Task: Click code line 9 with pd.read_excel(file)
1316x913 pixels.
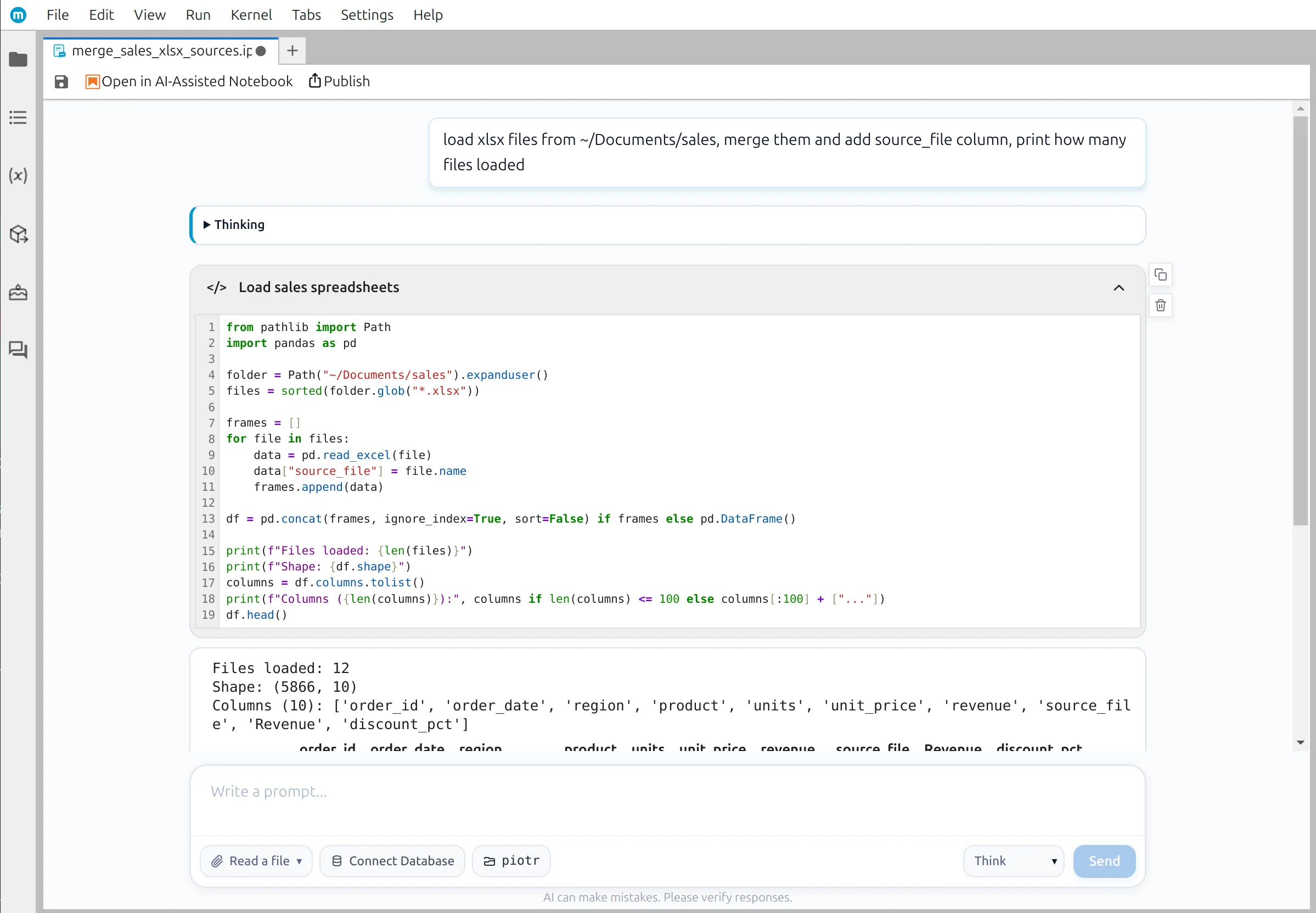Action: pos(342,455)
